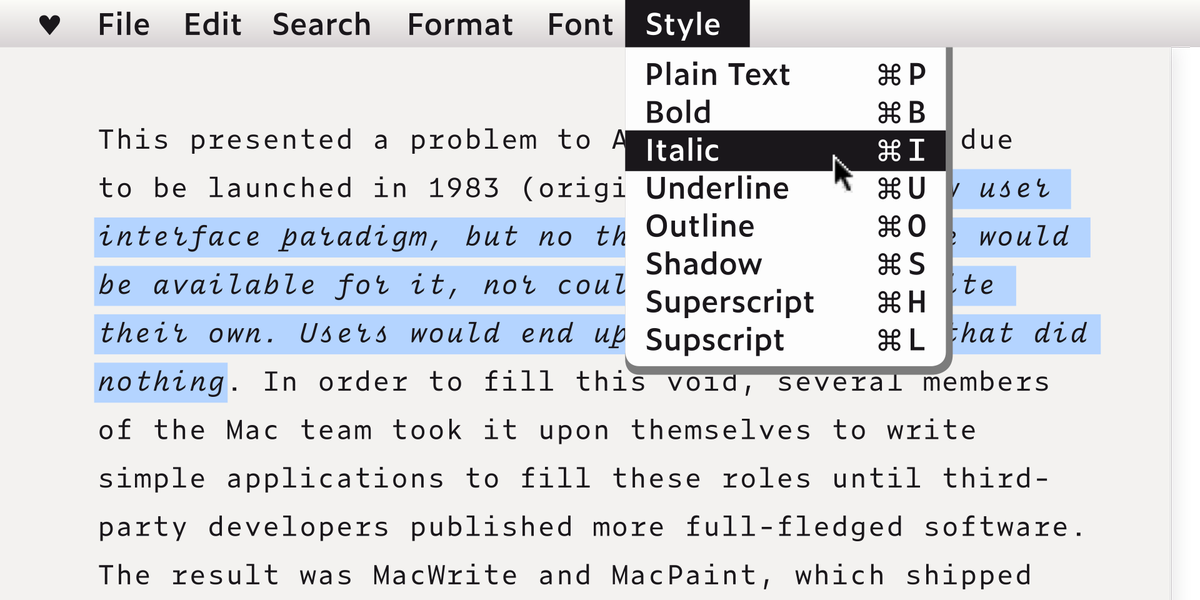The image size is (1200, 600).
Task: Open the Search menu
Action: click(x=321, y=25)
